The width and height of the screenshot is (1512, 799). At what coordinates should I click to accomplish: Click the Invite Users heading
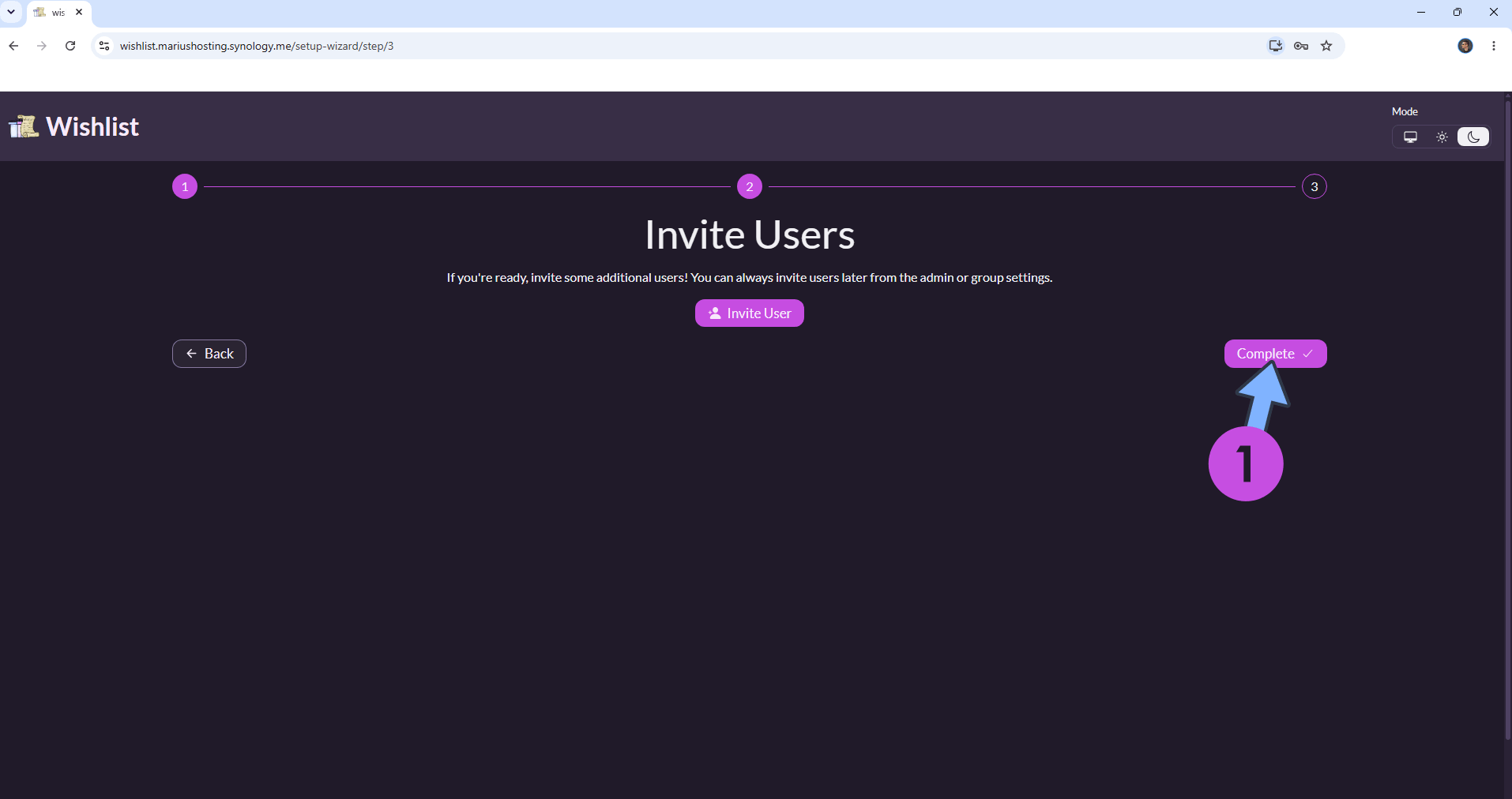[x=750, y=234]
